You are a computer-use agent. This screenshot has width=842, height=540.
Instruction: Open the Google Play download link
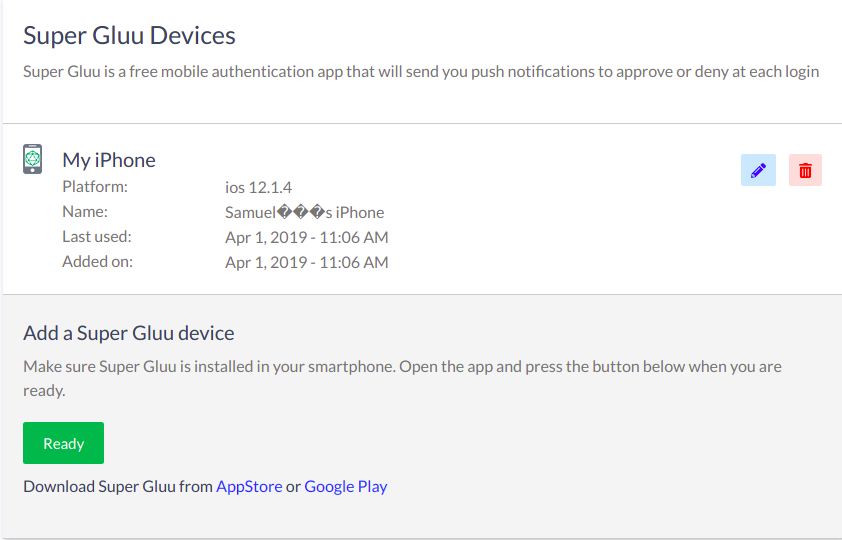345,487
